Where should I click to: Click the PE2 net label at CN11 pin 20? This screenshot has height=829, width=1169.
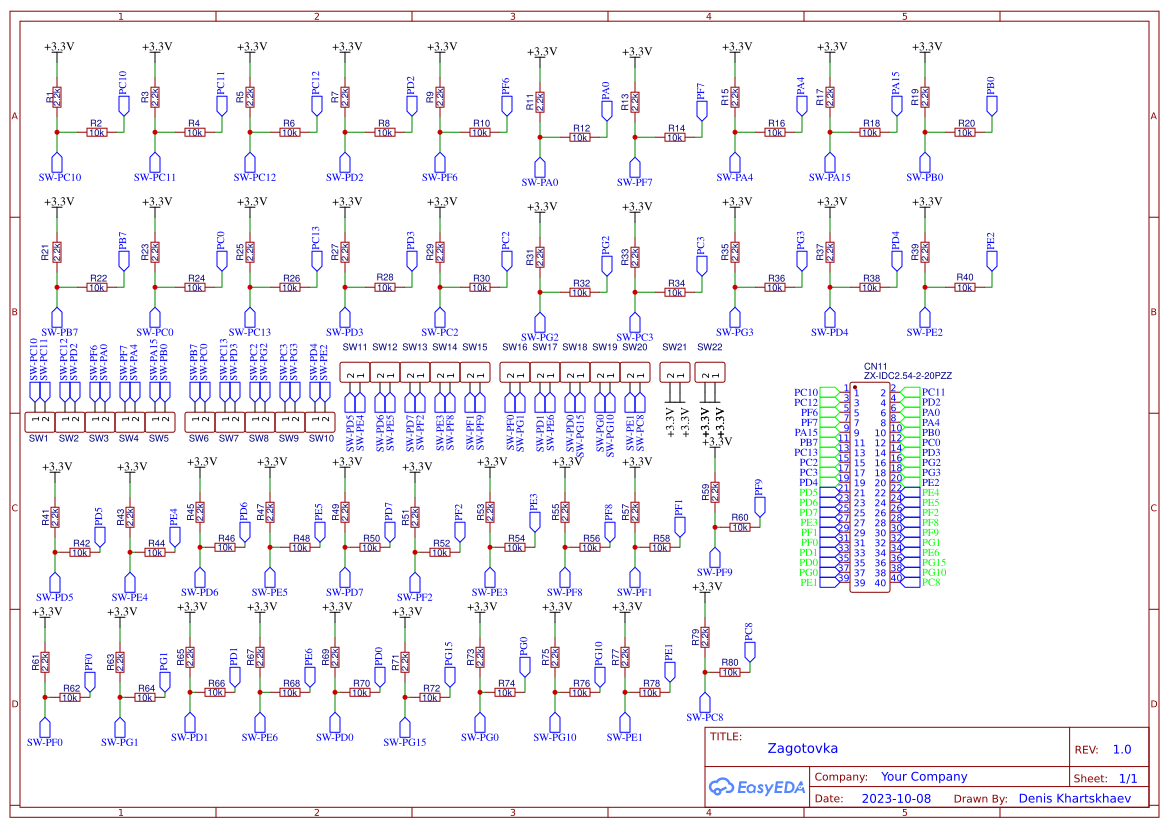point(931,482)
